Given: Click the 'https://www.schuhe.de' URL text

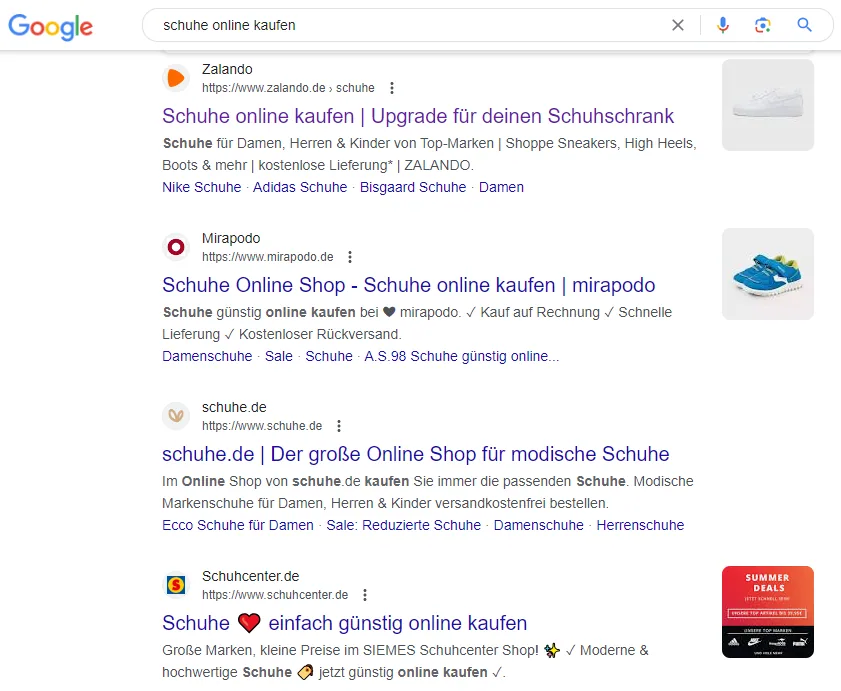Looking at the screenshot, I should pyautogui.click(x=262, y=426).
